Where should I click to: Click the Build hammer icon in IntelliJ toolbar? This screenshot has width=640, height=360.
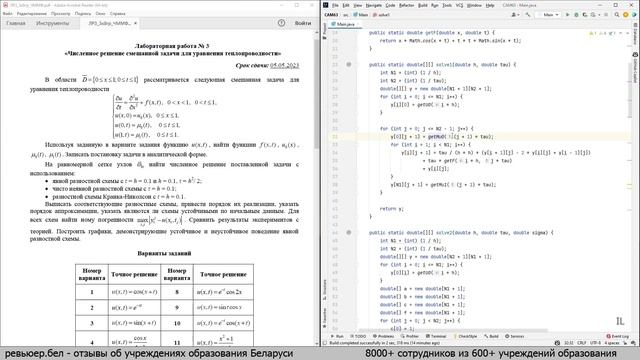528,15
